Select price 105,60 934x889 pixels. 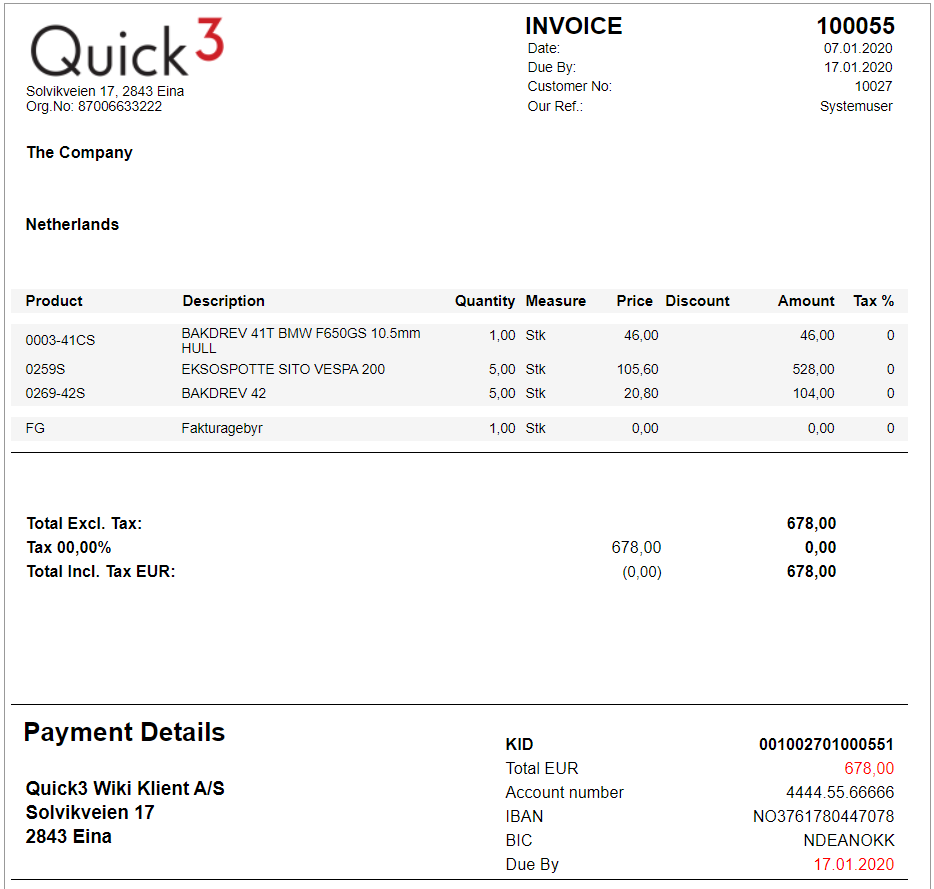point(637,369)
